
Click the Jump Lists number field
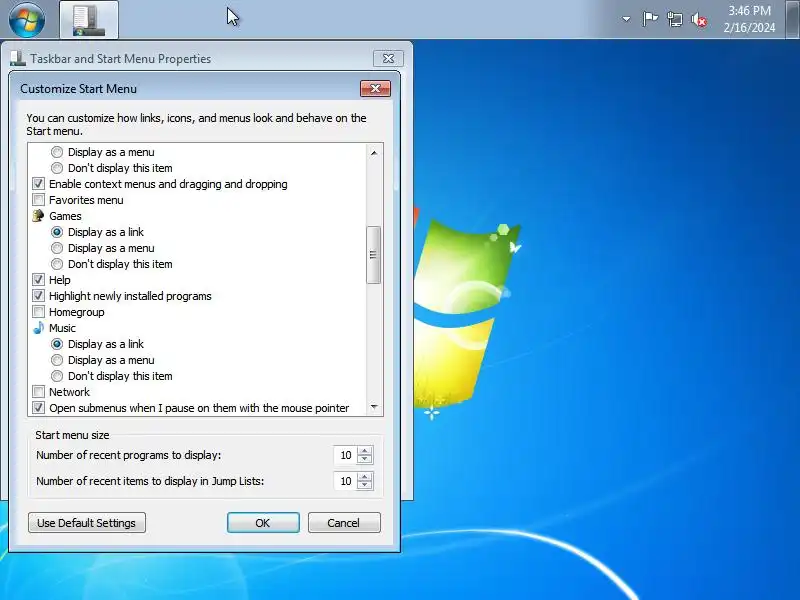(x=345, y=481)
